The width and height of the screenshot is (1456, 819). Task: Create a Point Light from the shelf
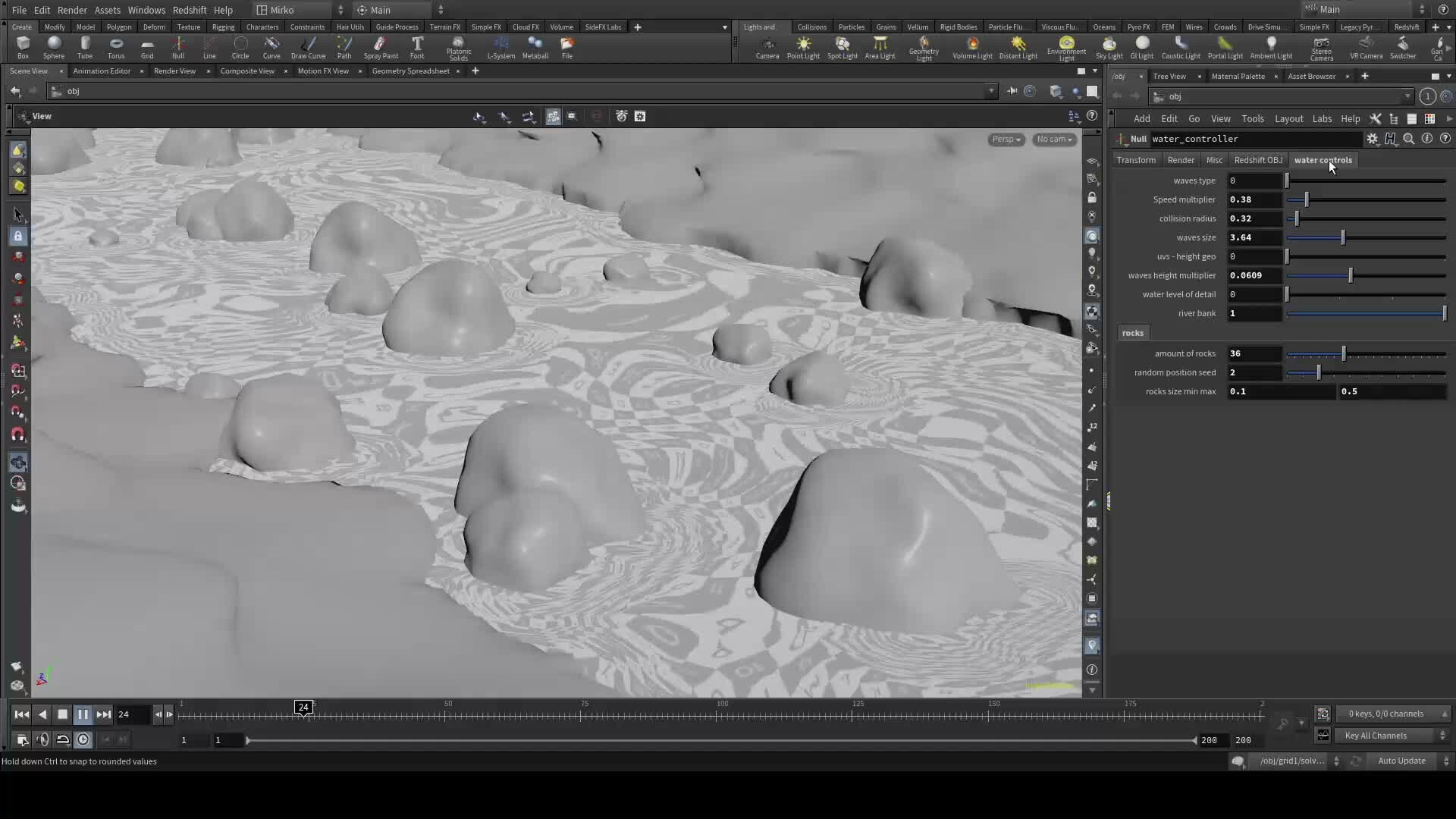(x=802, y=48)
